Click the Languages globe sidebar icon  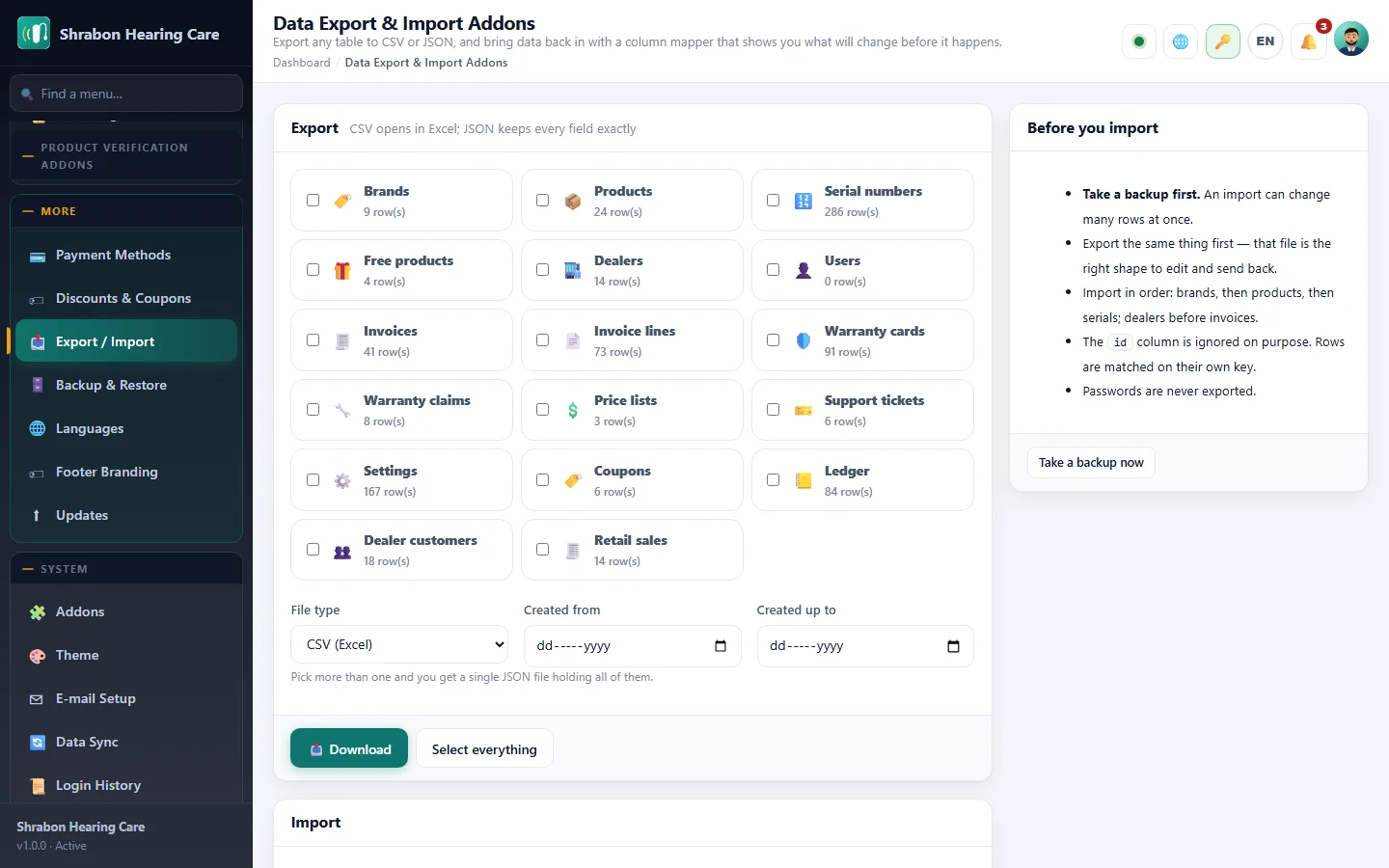[38, 429]
